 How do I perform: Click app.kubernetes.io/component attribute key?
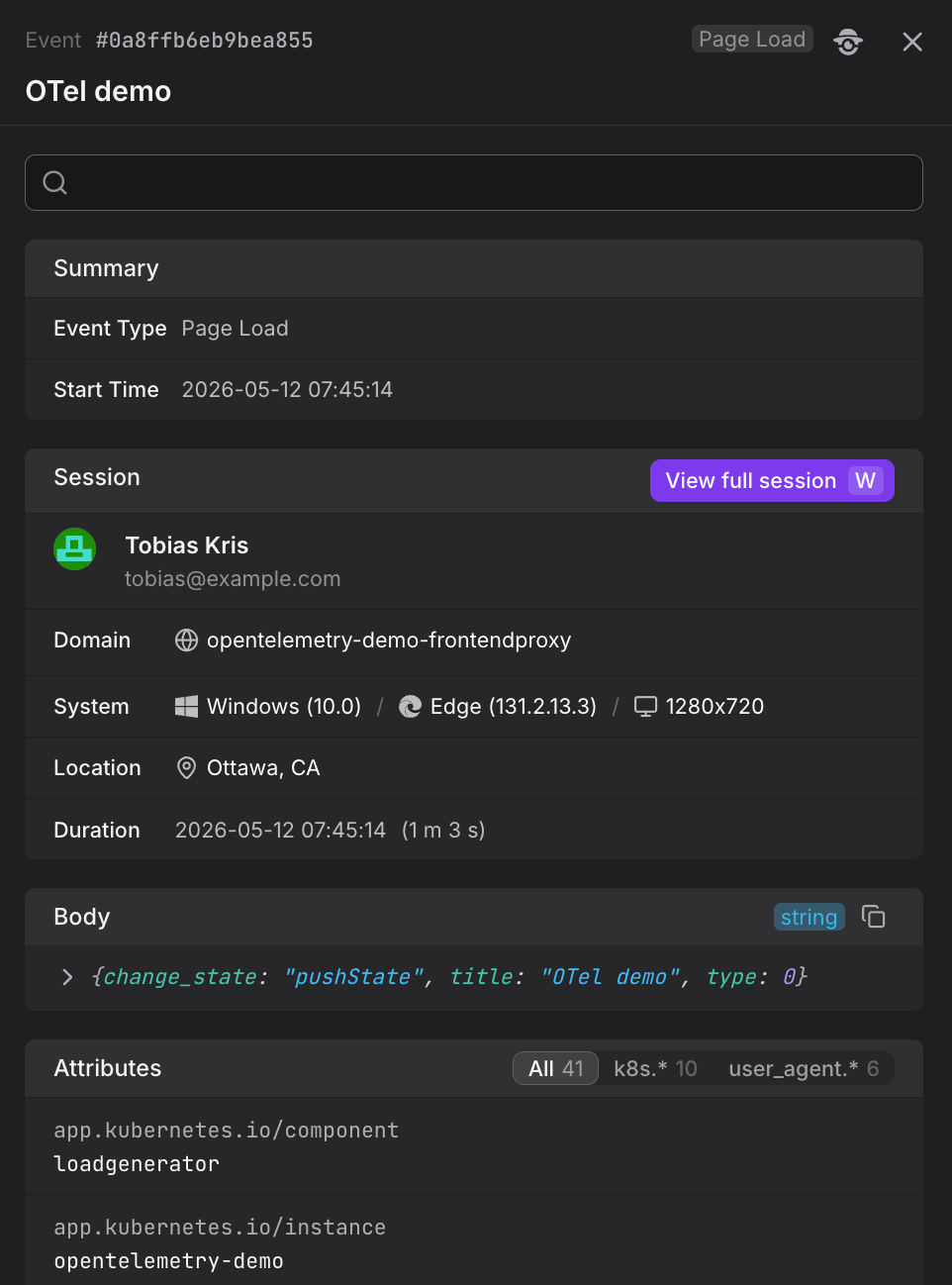[227, 1131]
